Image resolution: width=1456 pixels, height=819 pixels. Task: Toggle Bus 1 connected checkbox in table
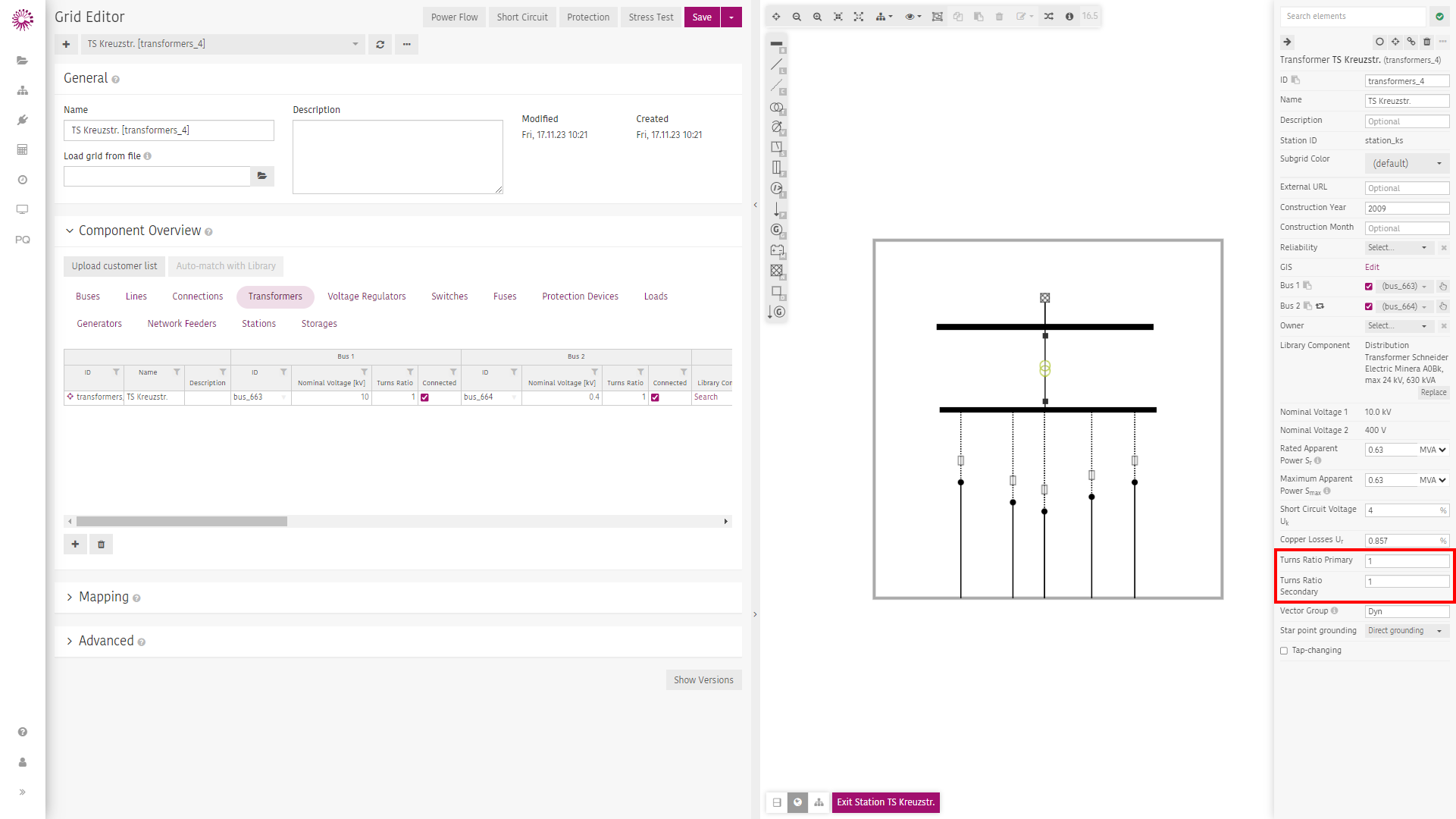425,397
